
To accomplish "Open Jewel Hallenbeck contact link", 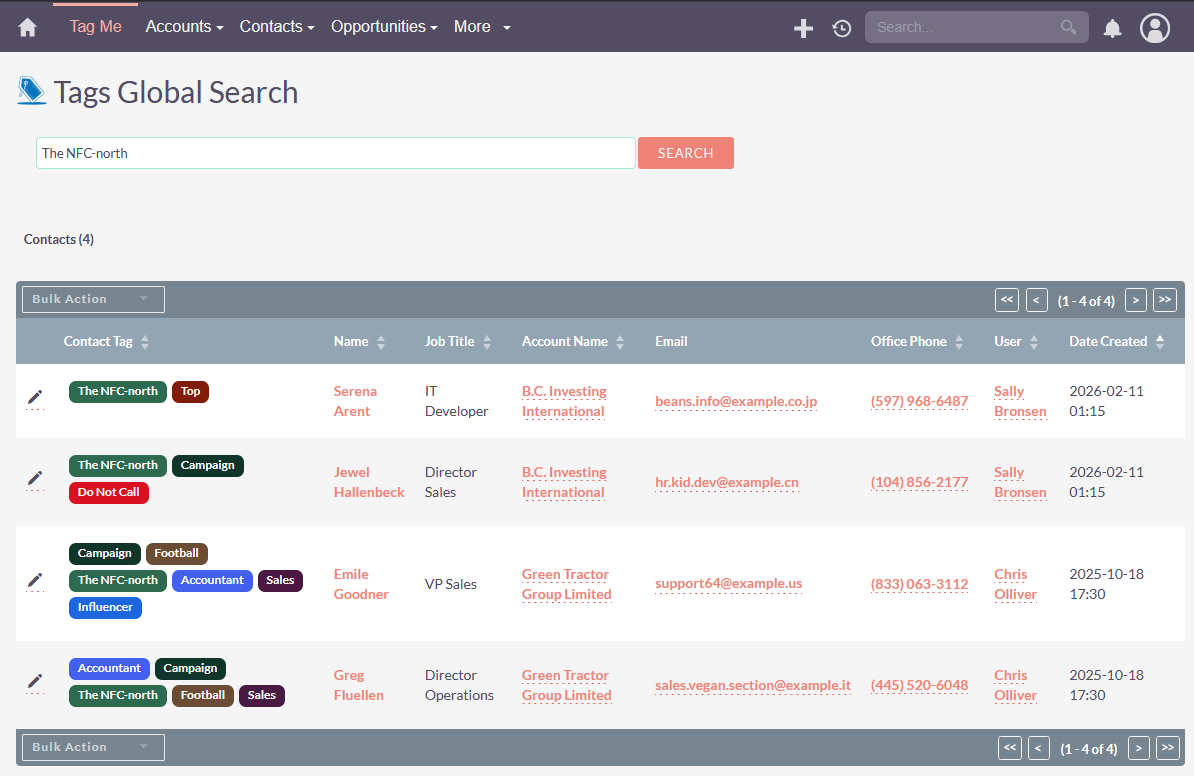I will click(x=369, y=482).
